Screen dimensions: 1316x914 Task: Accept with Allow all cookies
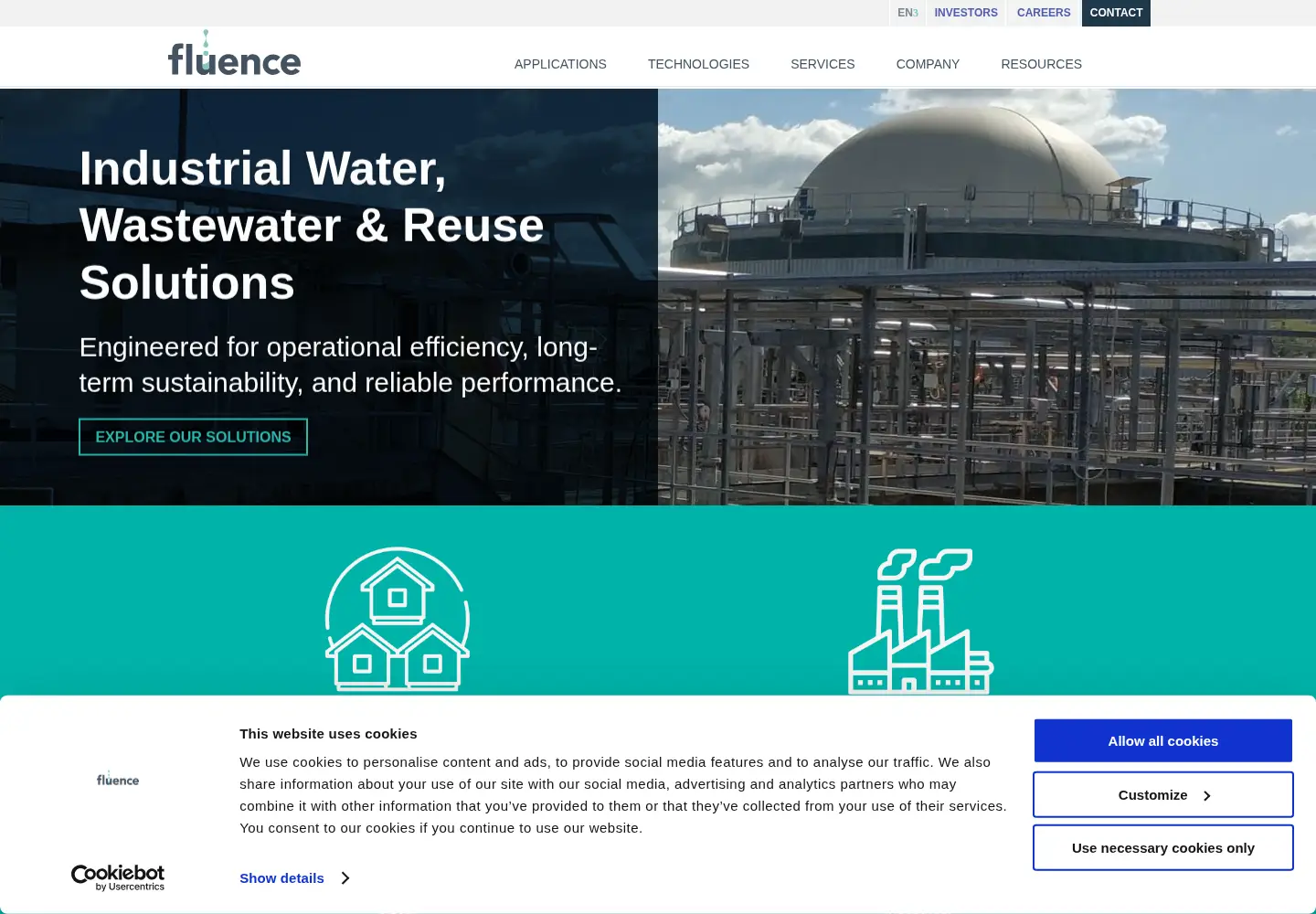coord(1163,741)
